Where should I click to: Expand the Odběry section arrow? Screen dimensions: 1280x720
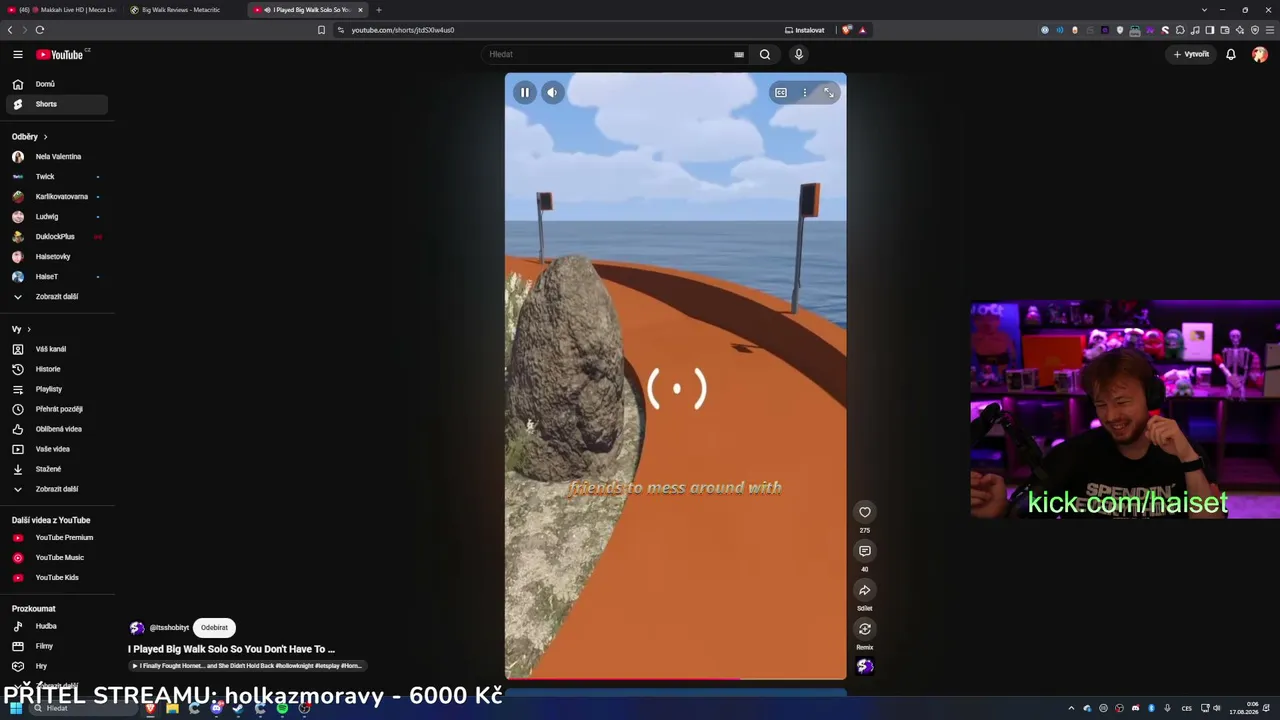[x=45, y=137]
